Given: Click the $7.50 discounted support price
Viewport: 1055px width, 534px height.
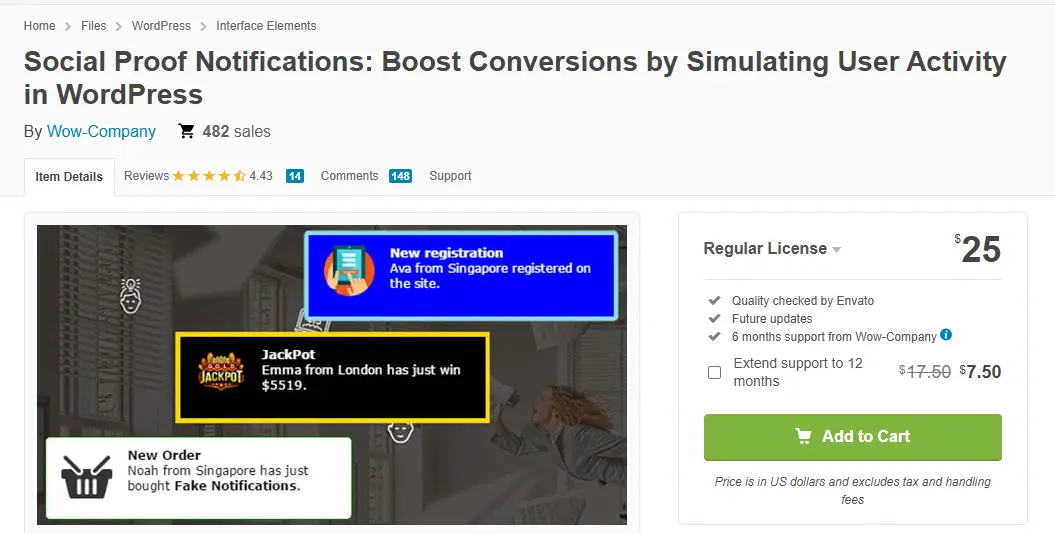Looking at the screenshot, I should click(980, 371).
